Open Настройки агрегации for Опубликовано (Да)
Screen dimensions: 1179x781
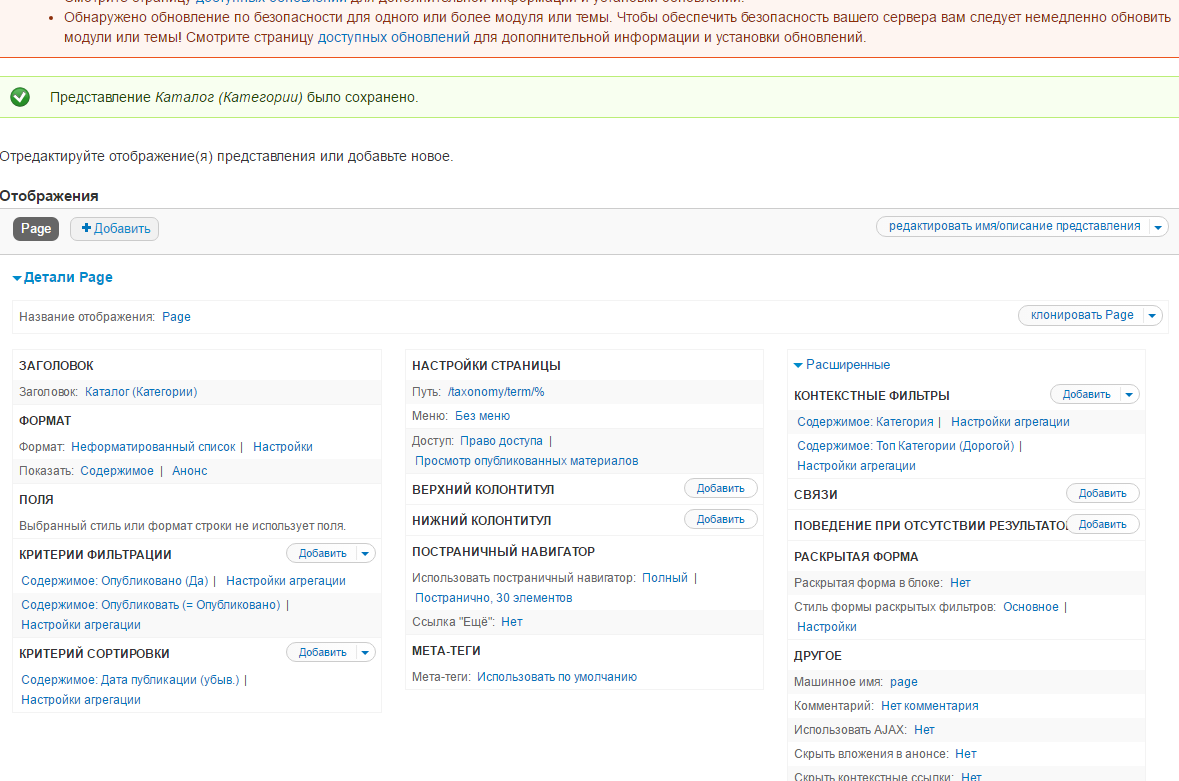coord(286,580)
